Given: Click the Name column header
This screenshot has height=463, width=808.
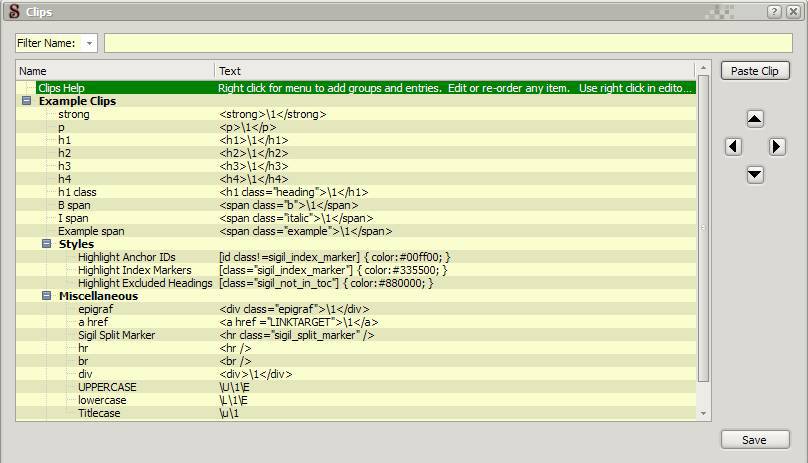Looking at the screenshot, I should [115, 71].
